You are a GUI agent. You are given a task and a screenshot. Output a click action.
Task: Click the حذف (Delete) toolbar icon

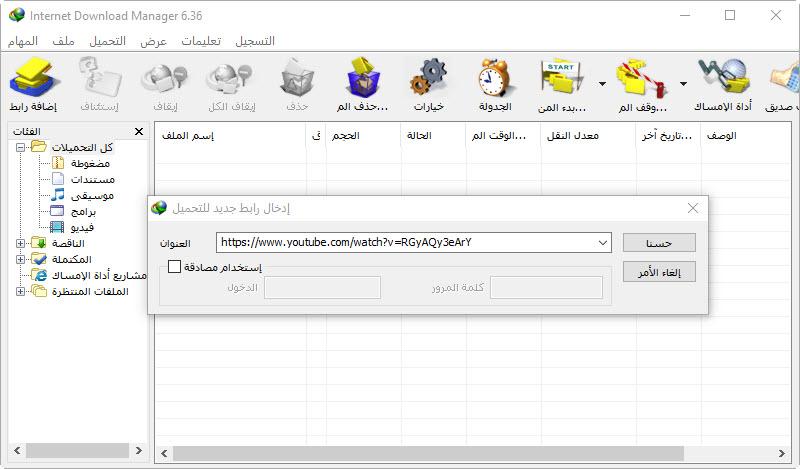coord(297,79)
